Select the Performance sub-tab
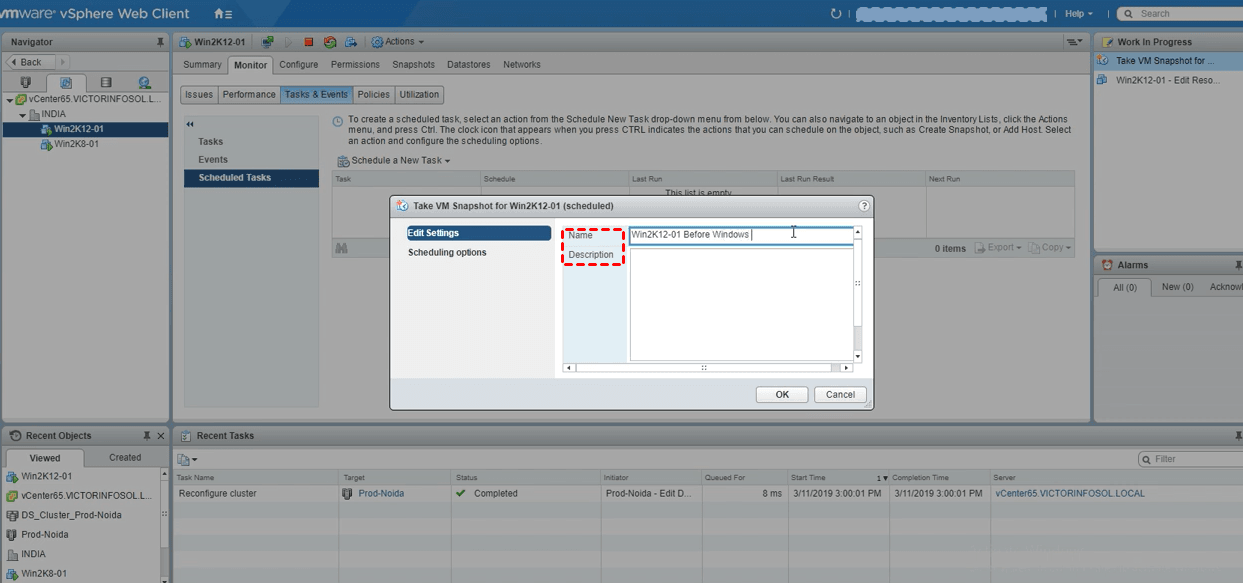Screen dimensions: 1243x583 (249, 95)
